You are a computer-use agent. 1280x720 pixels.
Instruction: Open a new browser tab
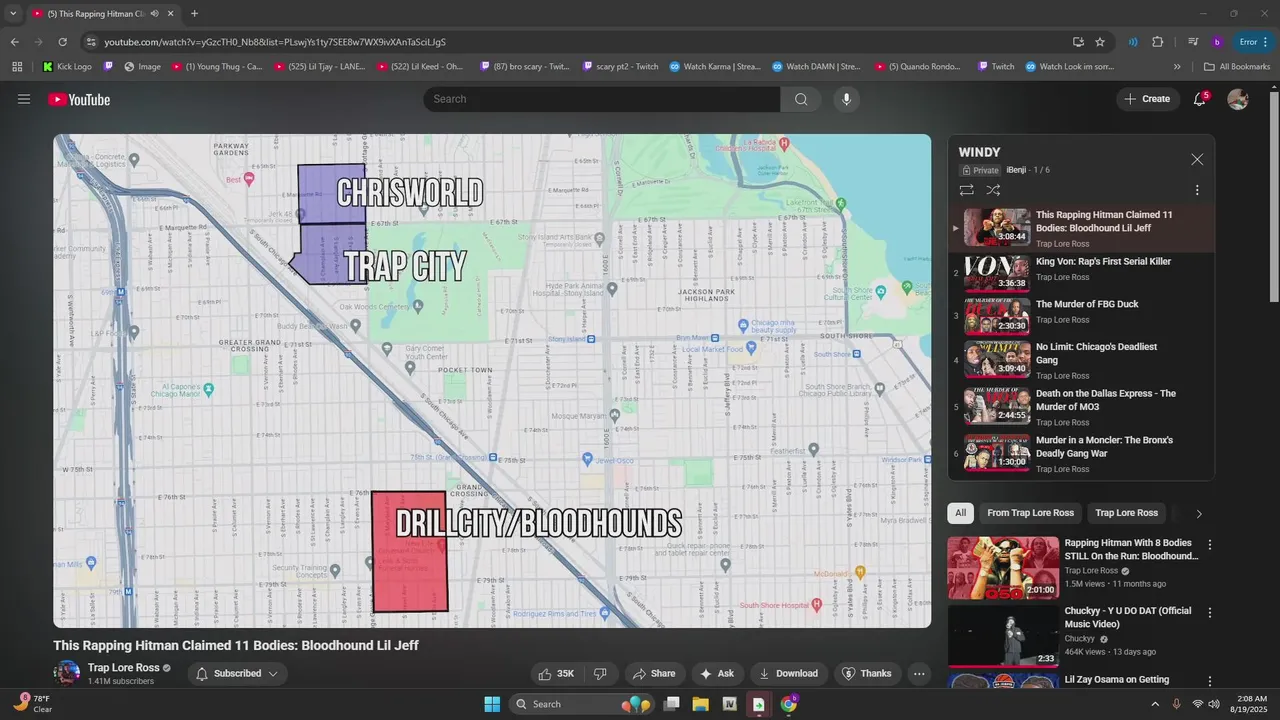coord(194,13)
